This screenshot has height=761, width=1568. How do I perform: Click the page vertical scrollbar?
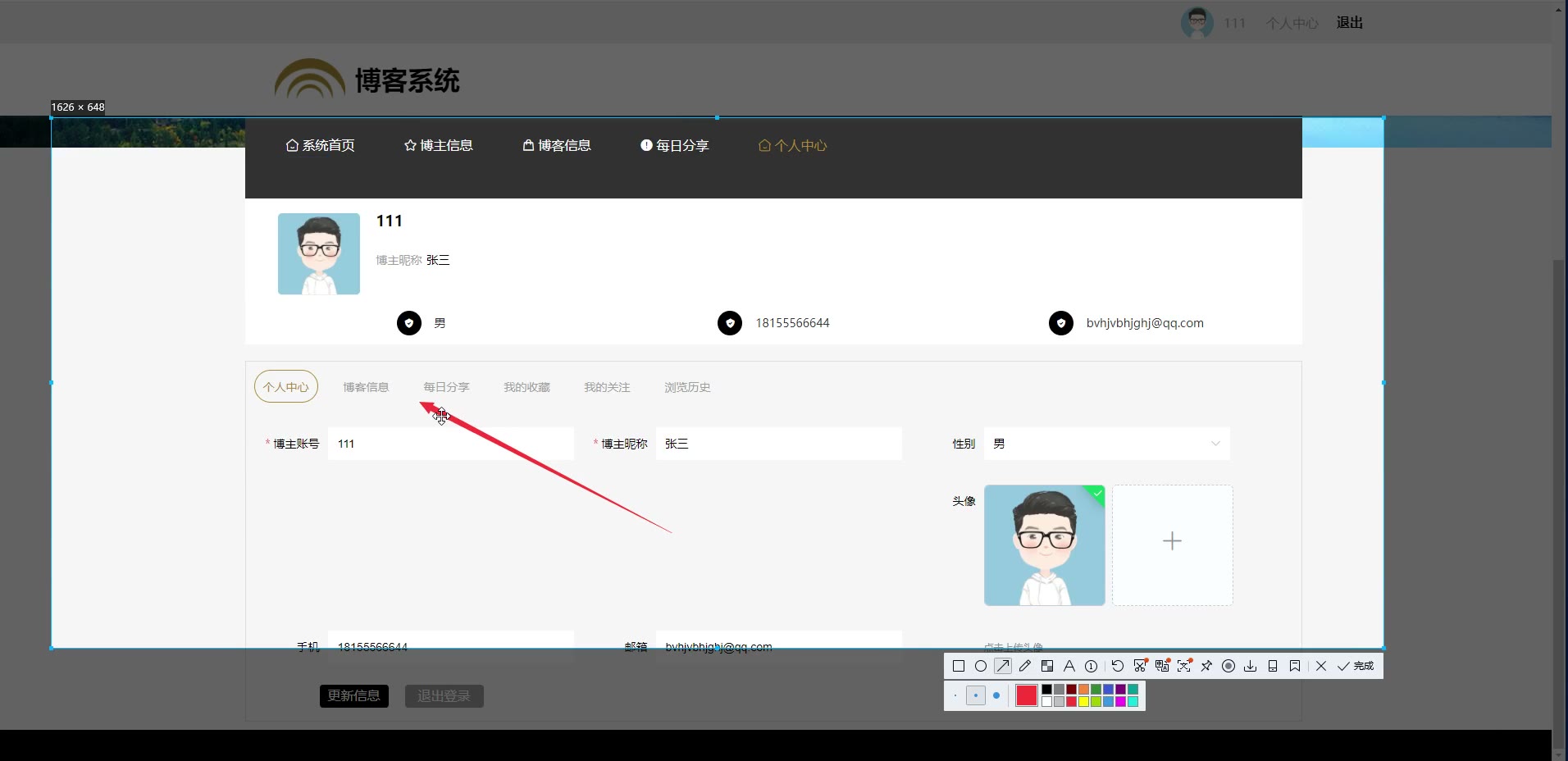pyautogui.click(x=1560, y=504)
